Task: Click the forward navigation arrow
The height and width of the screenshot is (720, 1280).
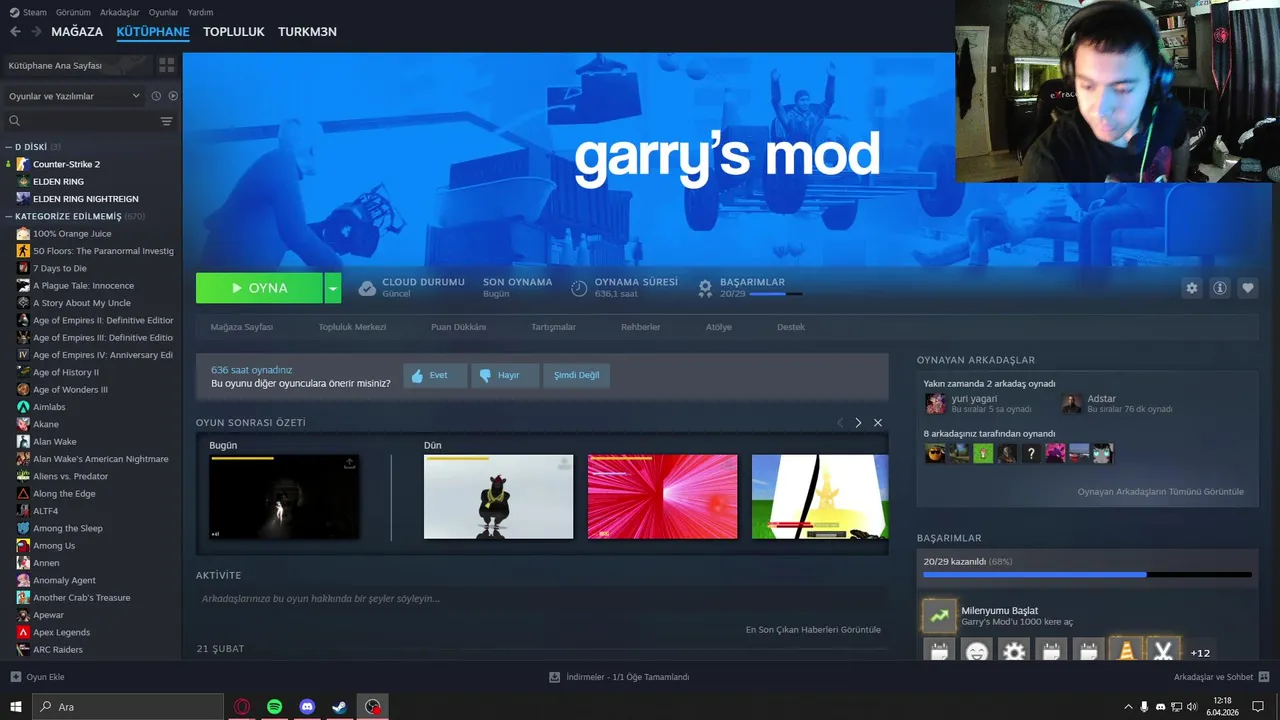Action: pos(36,32)
